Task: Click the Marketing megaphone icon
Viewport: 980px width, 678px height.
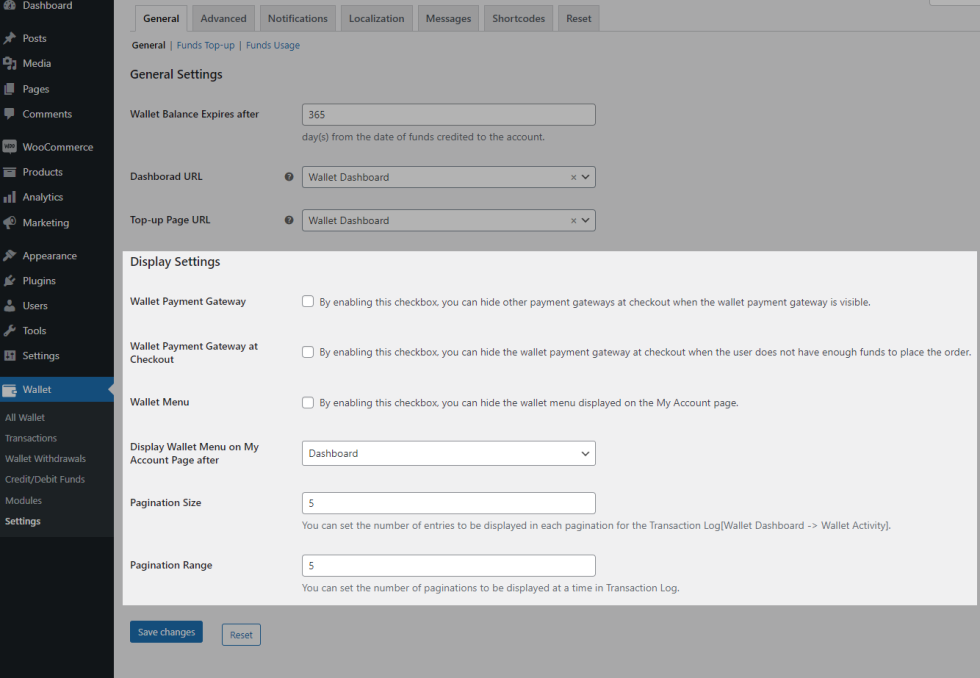Action: (x=10, y=223)
